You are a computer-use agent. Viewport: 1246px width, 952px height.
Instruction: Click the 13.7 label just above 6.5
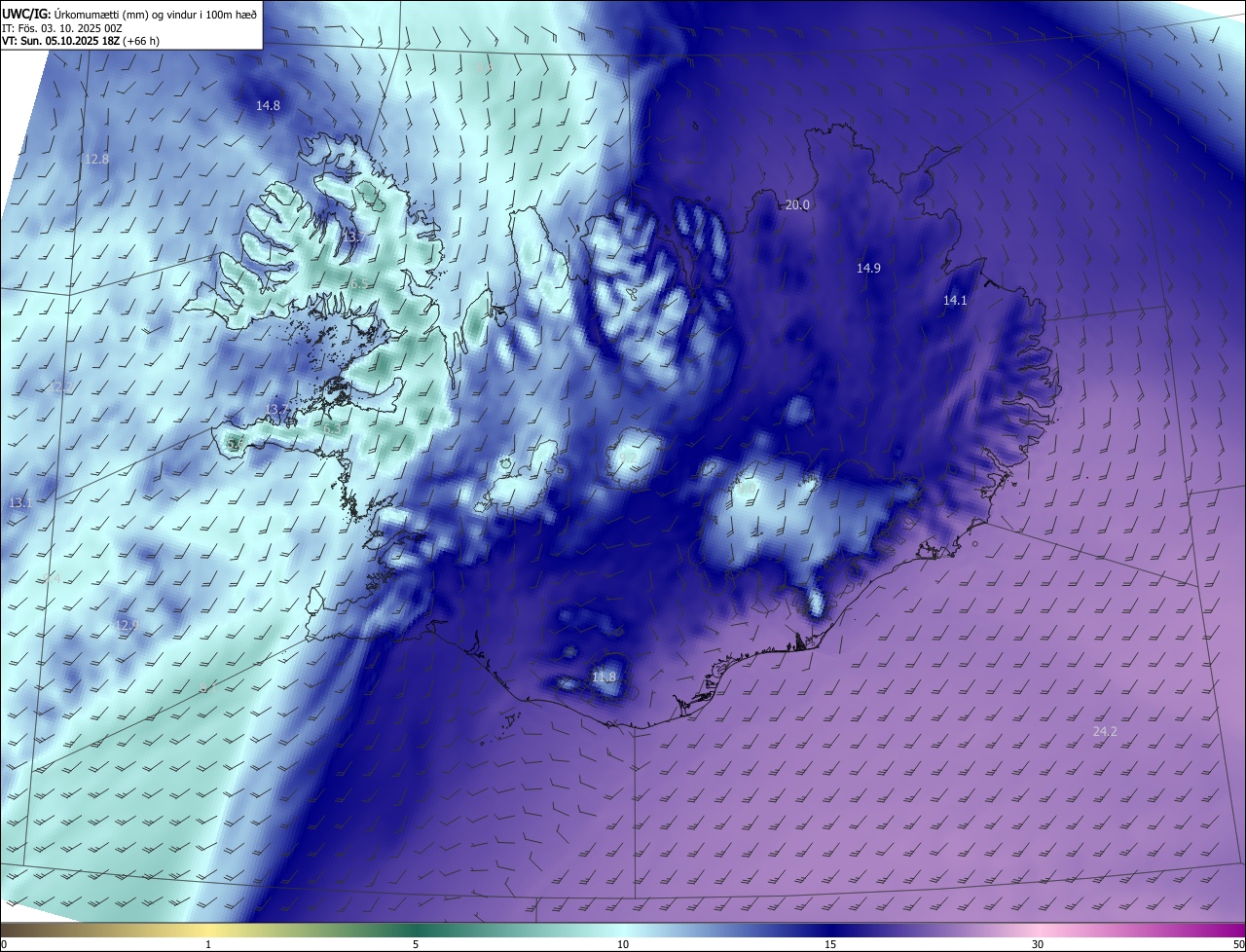[x=352, y=238]
